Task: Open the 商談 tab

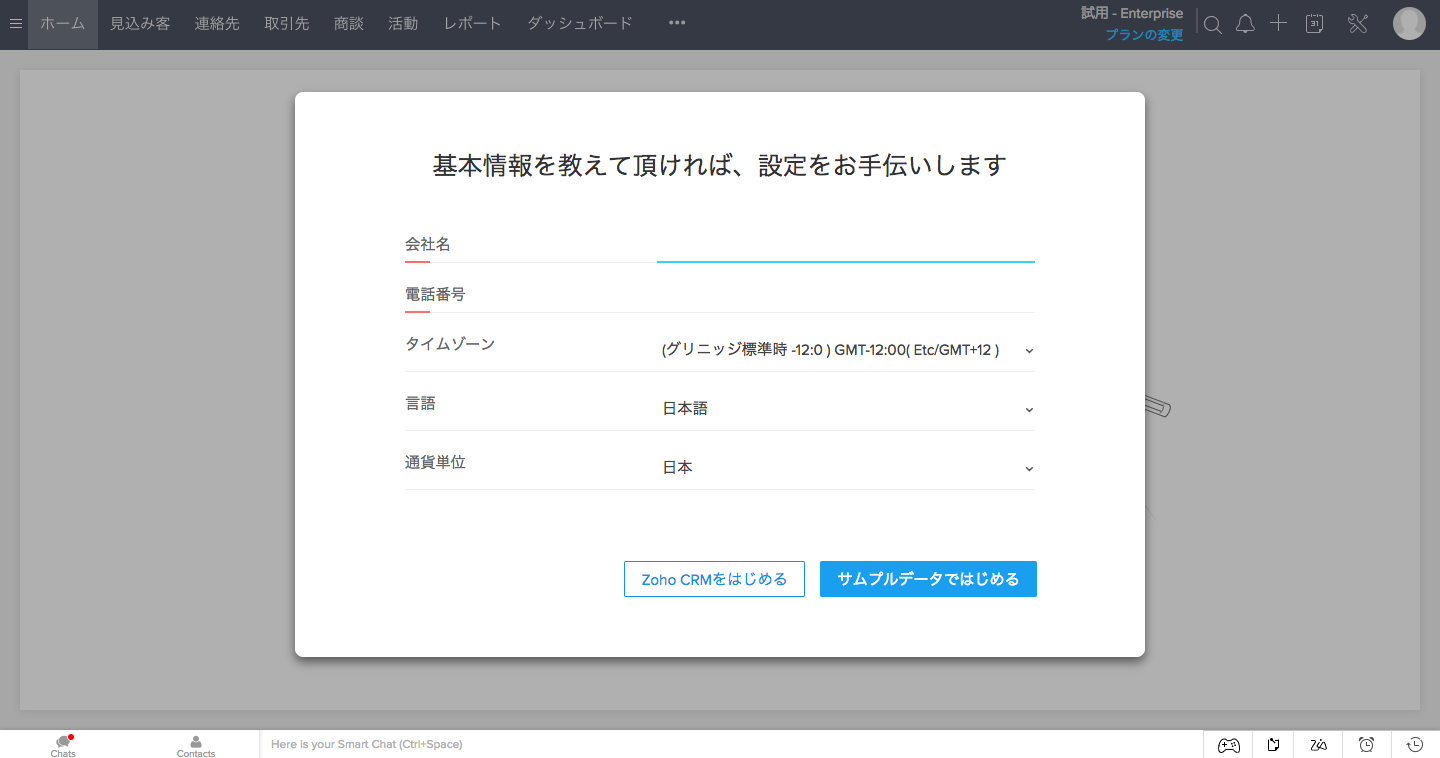Action: click(x=349, y=24)
